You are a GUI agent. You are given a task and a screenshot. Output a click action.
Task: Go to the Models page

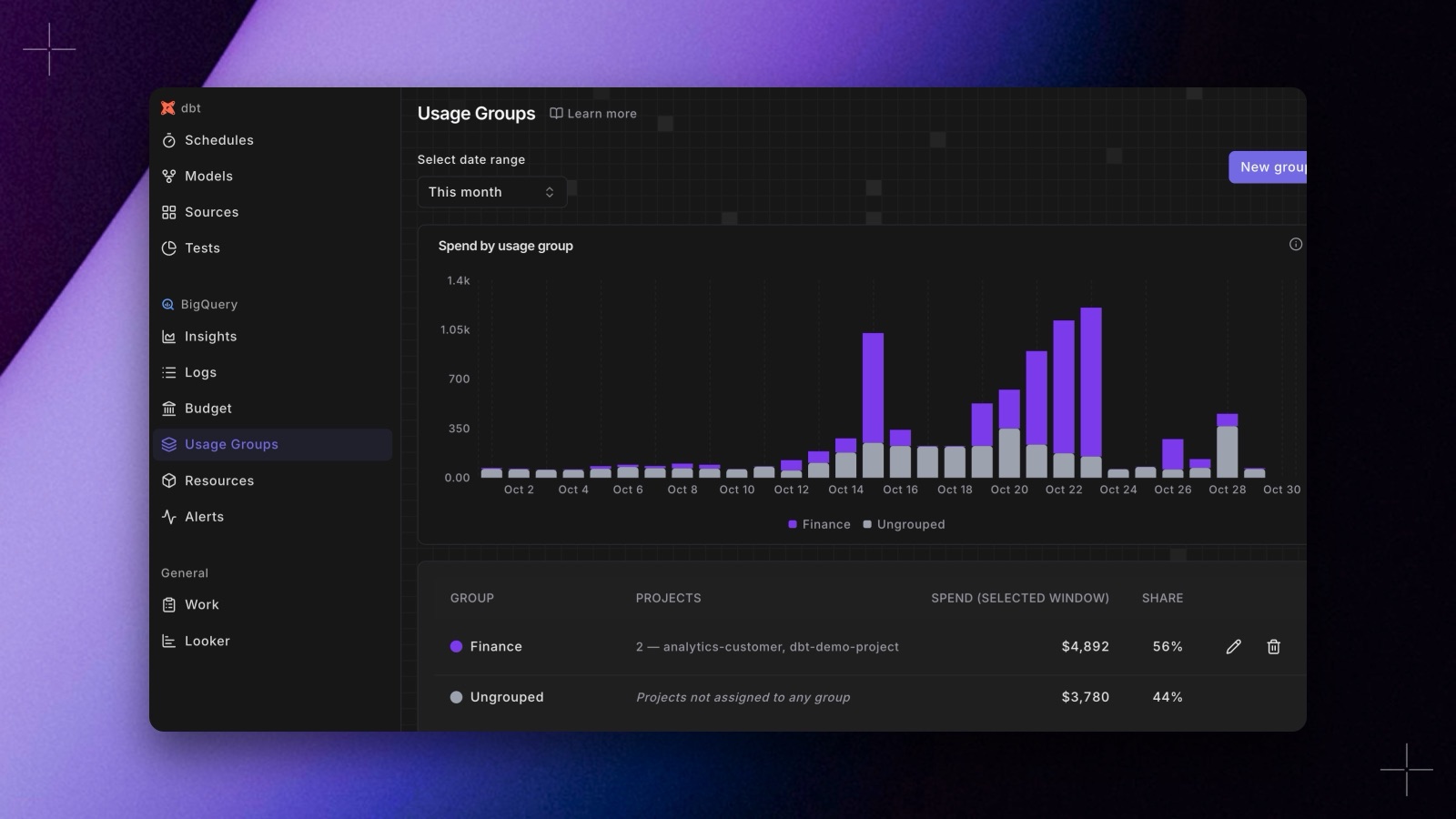coord(273,177)
